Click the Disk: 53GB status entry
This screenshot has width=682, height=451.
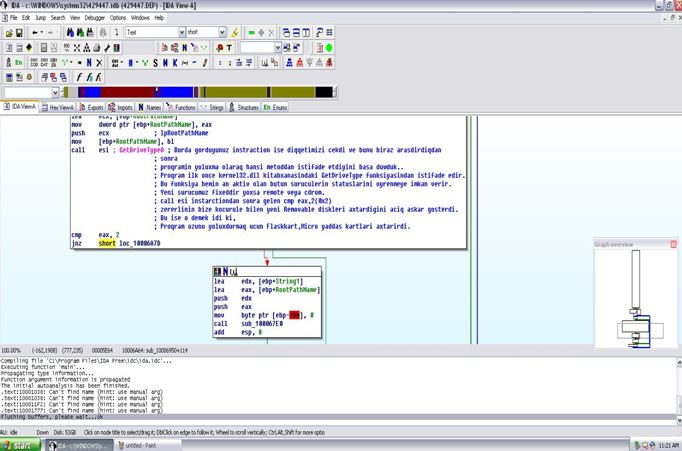click(x=65, y=433)
